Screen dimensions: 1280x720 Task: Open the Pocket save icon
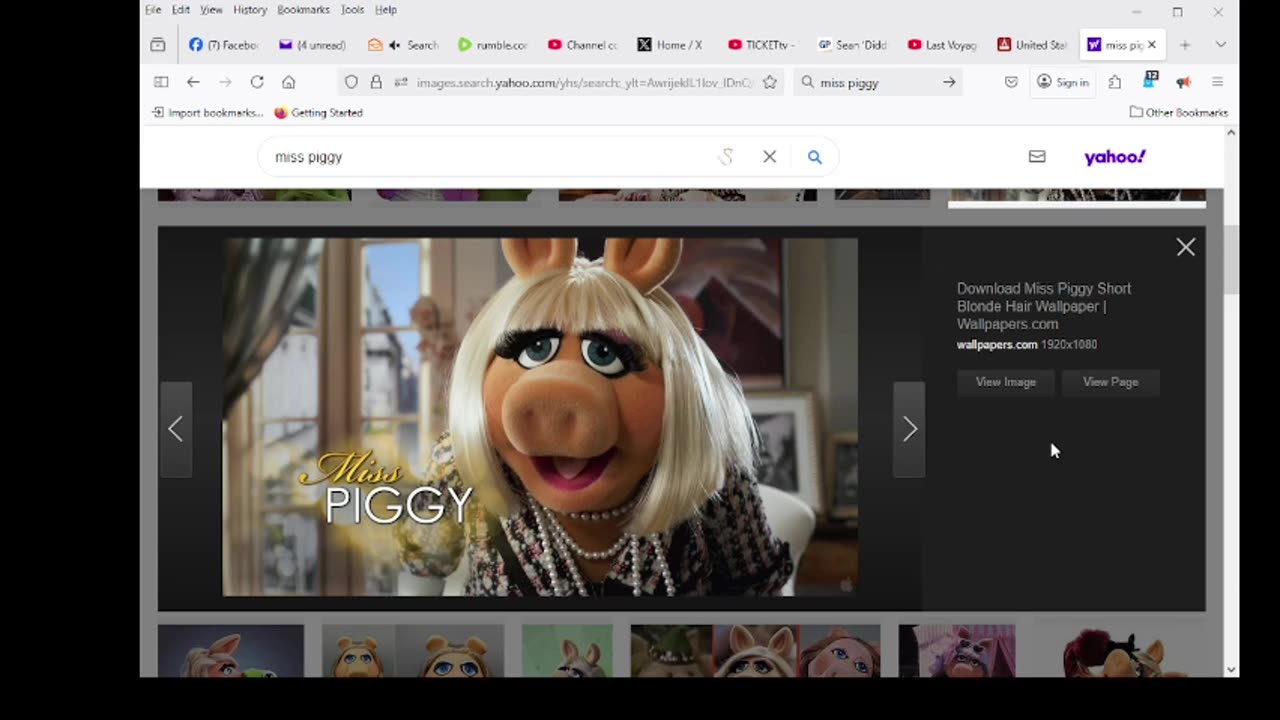tap(1012, 82)
